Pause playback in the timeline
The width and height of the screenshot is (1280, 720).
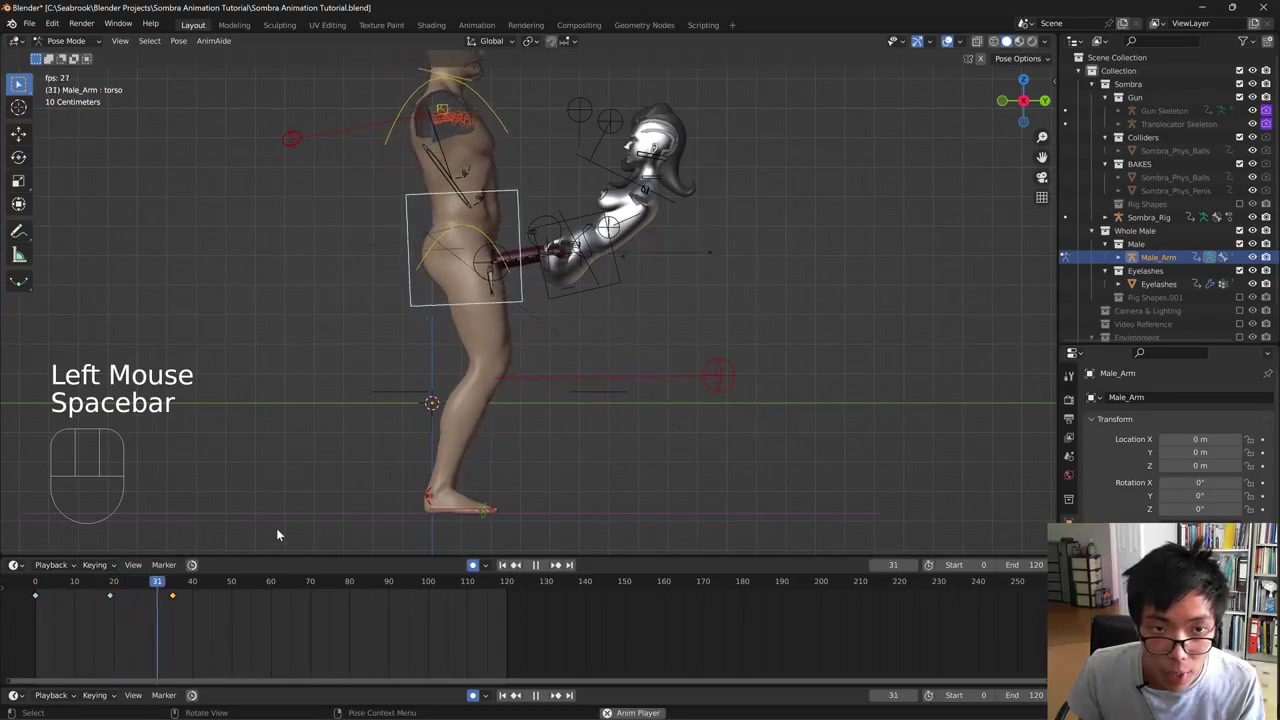point(535,565)
